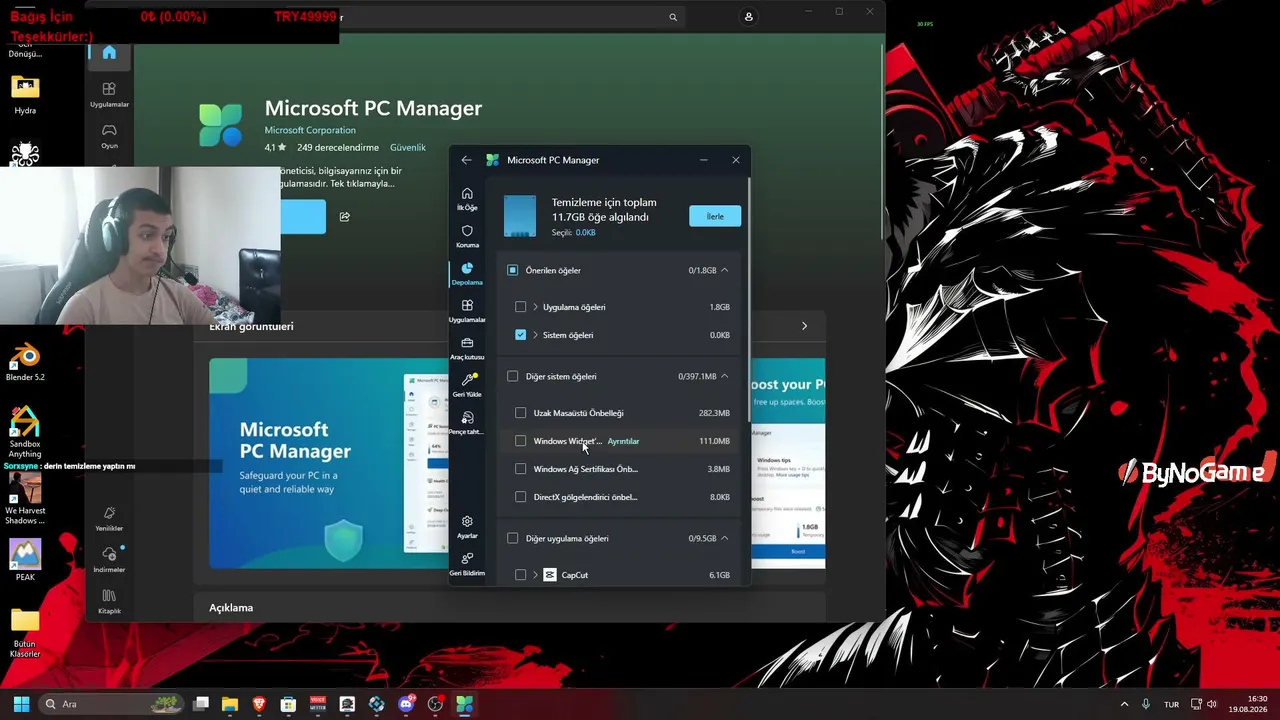Click the share icon in Microsoft Store
The width and height of the screenshot is (1280, 720).
[345, 217]
